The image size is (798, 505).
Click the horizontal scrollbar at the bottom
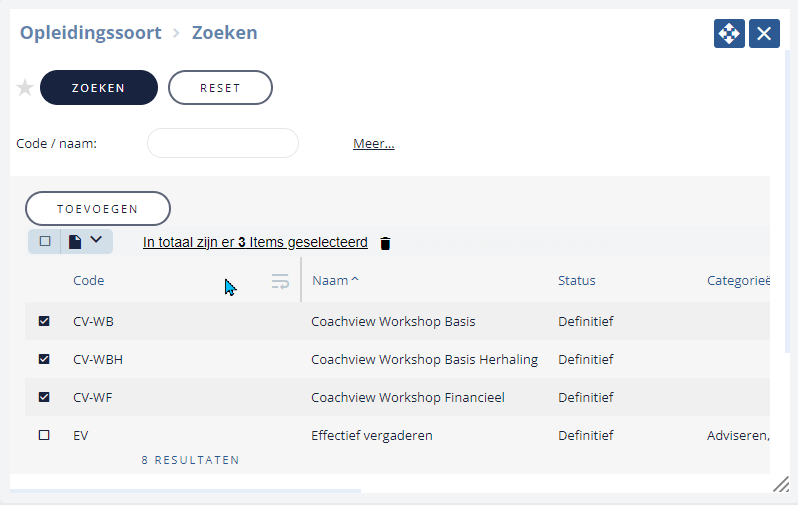185,491
